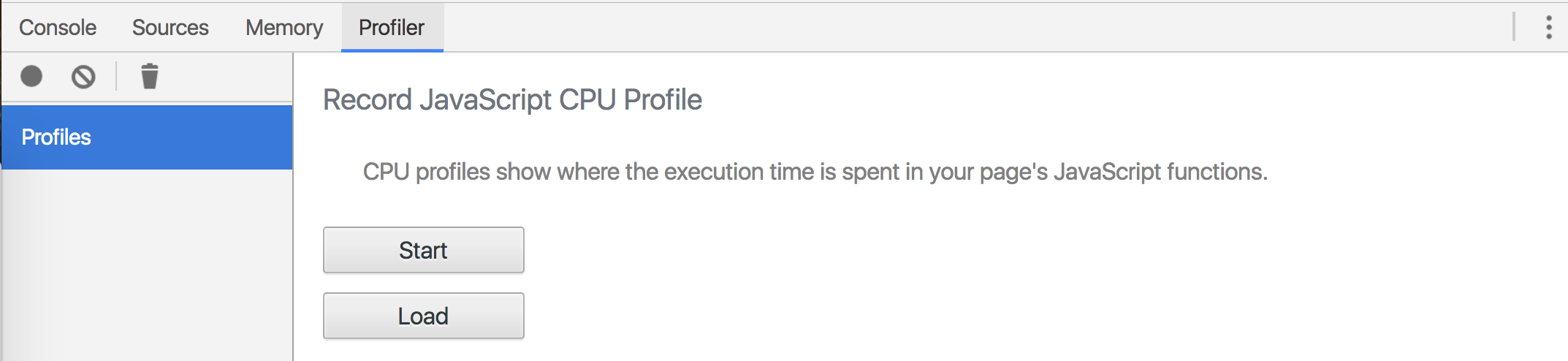Click the clear all profiles icon
This screenshot has width=1568, height=361.
tap(83, 76)
